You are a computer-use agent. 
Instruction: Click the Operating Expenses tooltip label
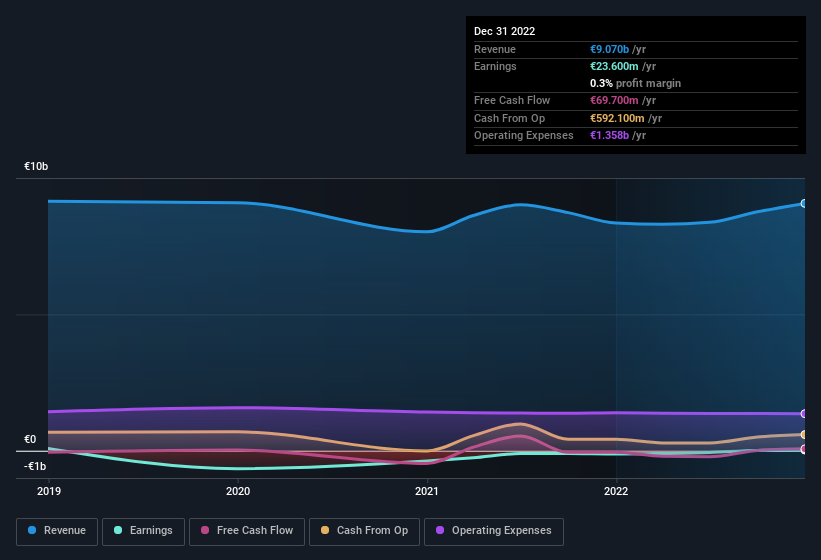click(x=523, y=135)
